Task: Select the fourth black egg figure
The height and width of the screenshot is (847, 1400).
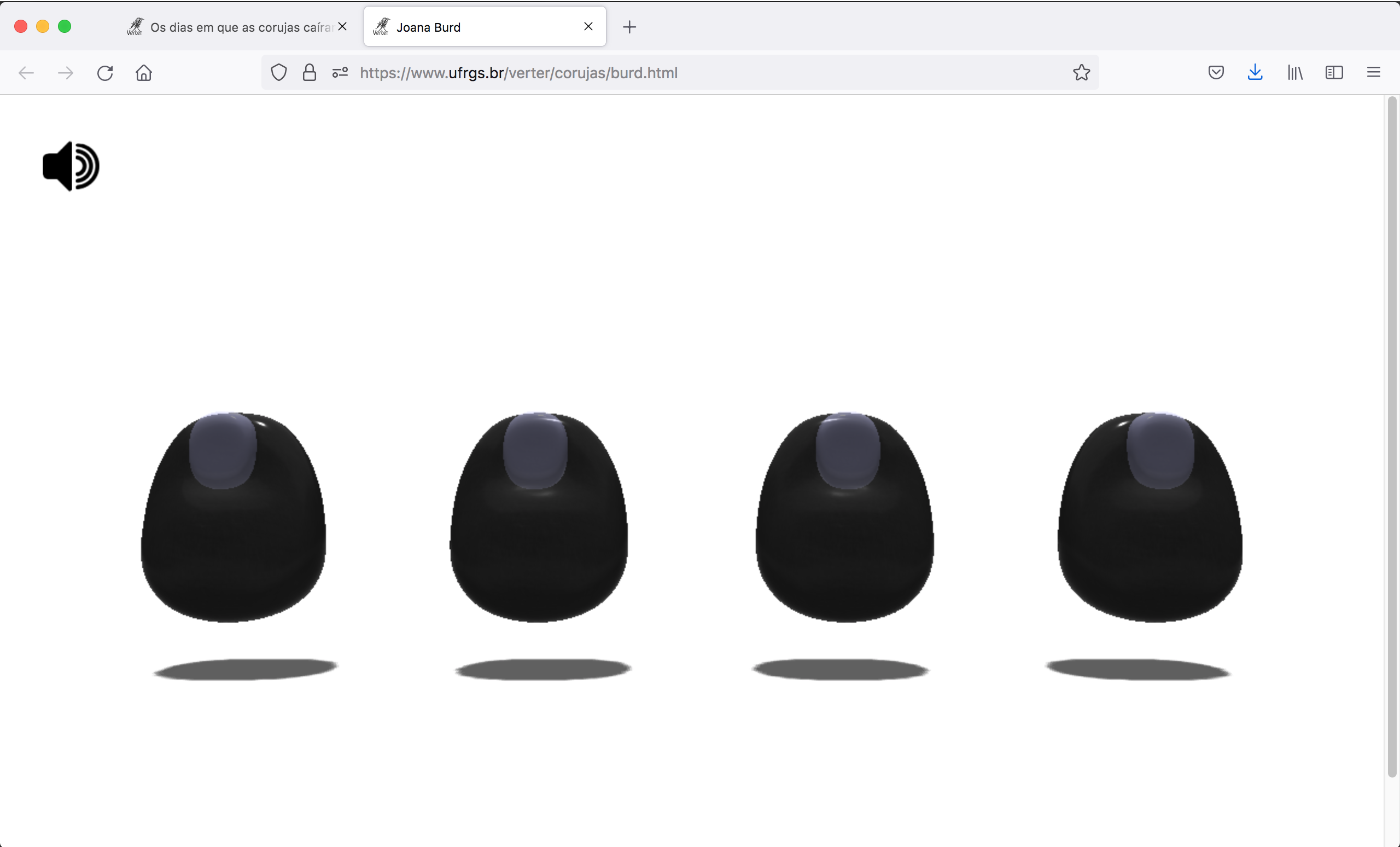Action: (x=1150, y=517)
